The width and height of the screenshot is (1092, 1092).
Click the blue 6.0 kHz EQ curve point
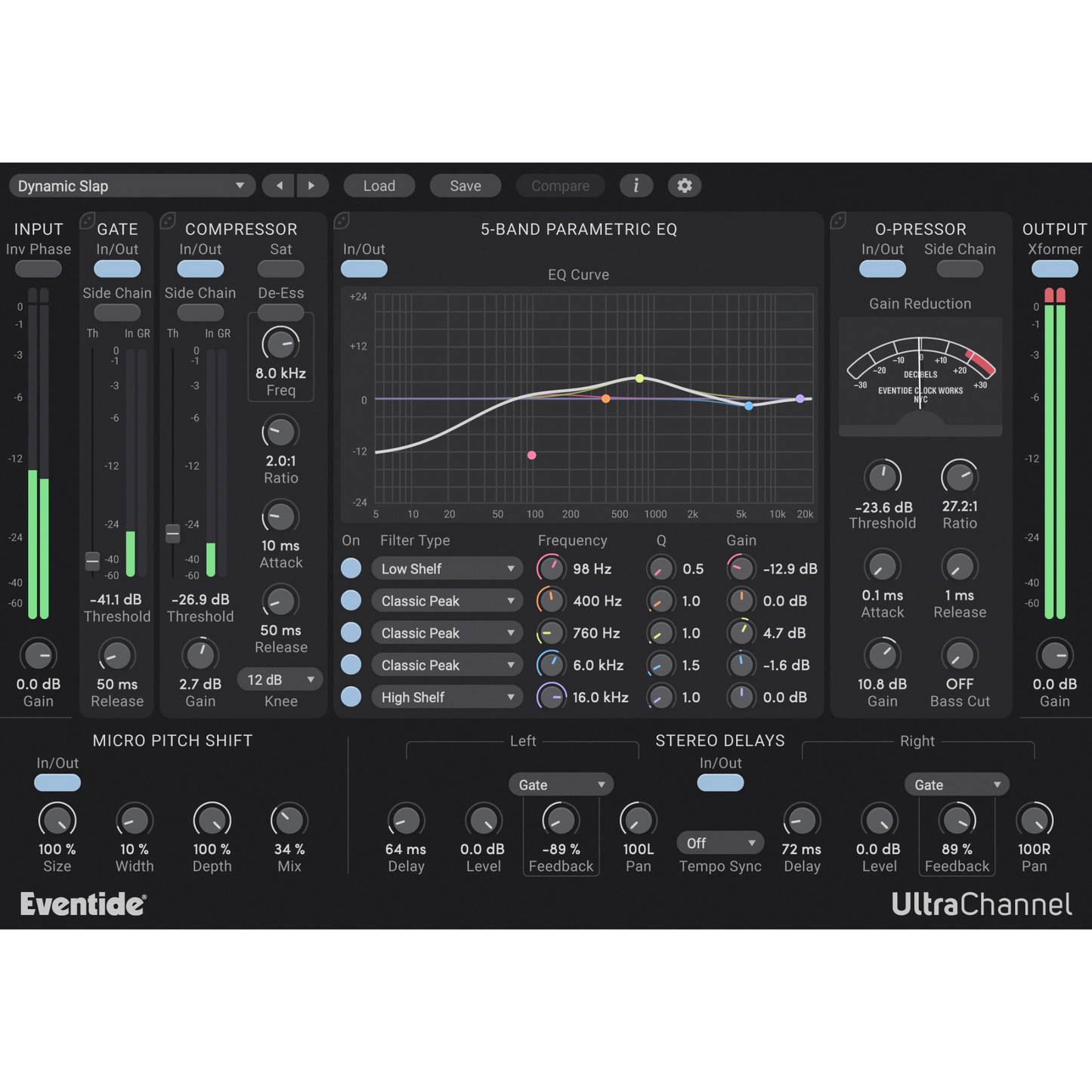tap(749, 406)
